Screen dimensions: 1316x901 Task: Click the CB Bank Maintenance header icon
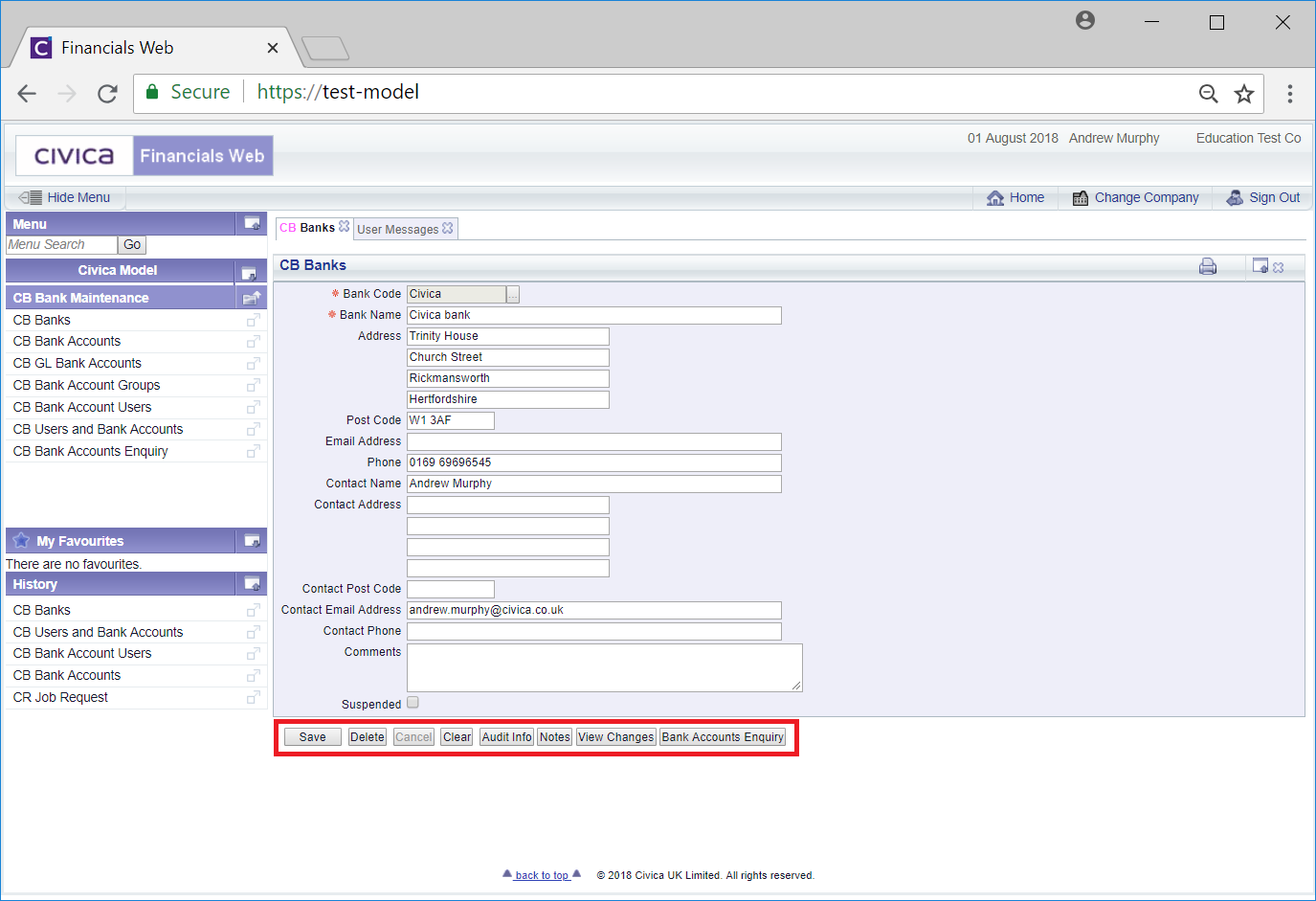(252, 298)
